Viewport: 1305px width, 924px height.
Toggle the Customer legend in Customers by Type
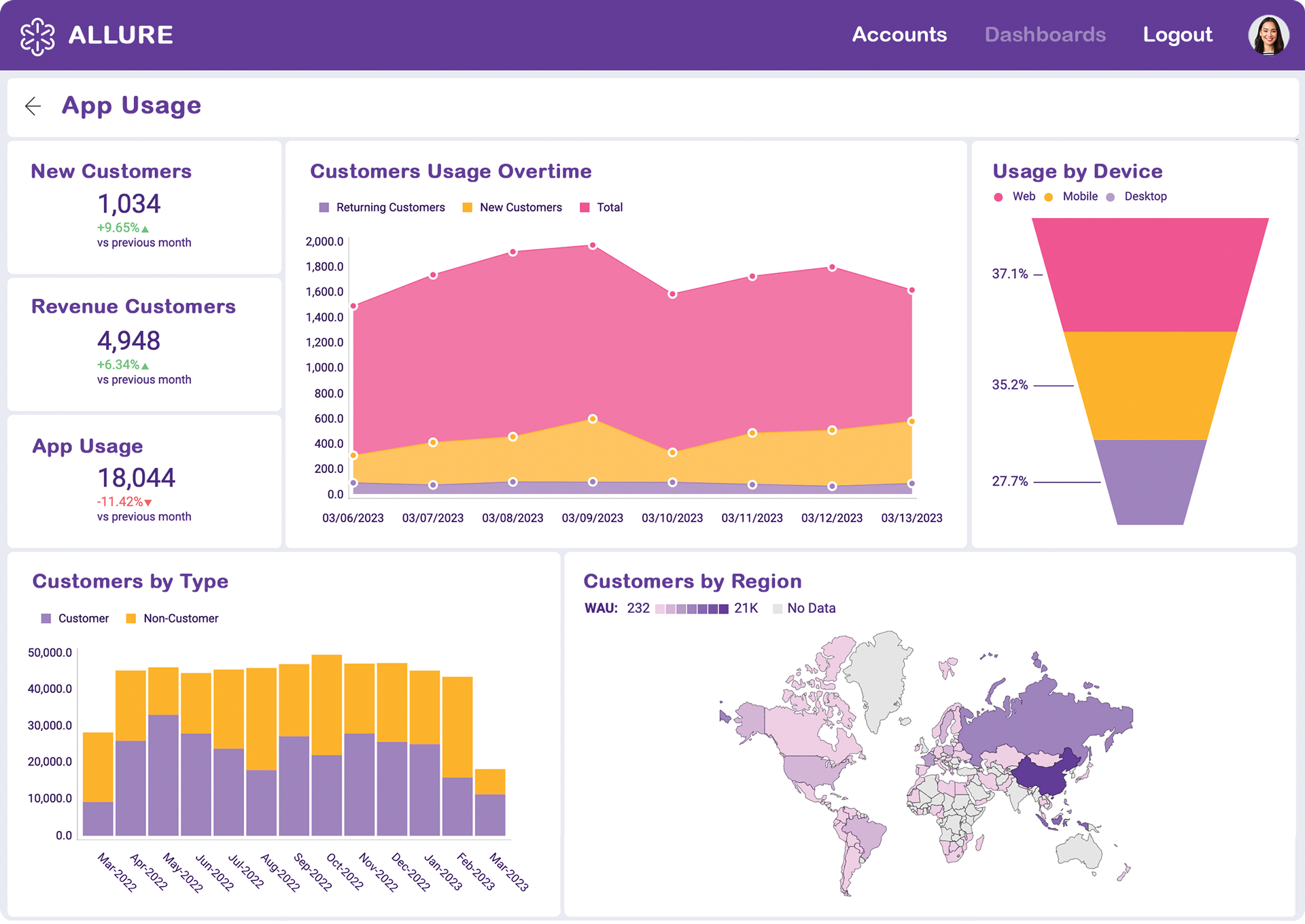(46, 618)
